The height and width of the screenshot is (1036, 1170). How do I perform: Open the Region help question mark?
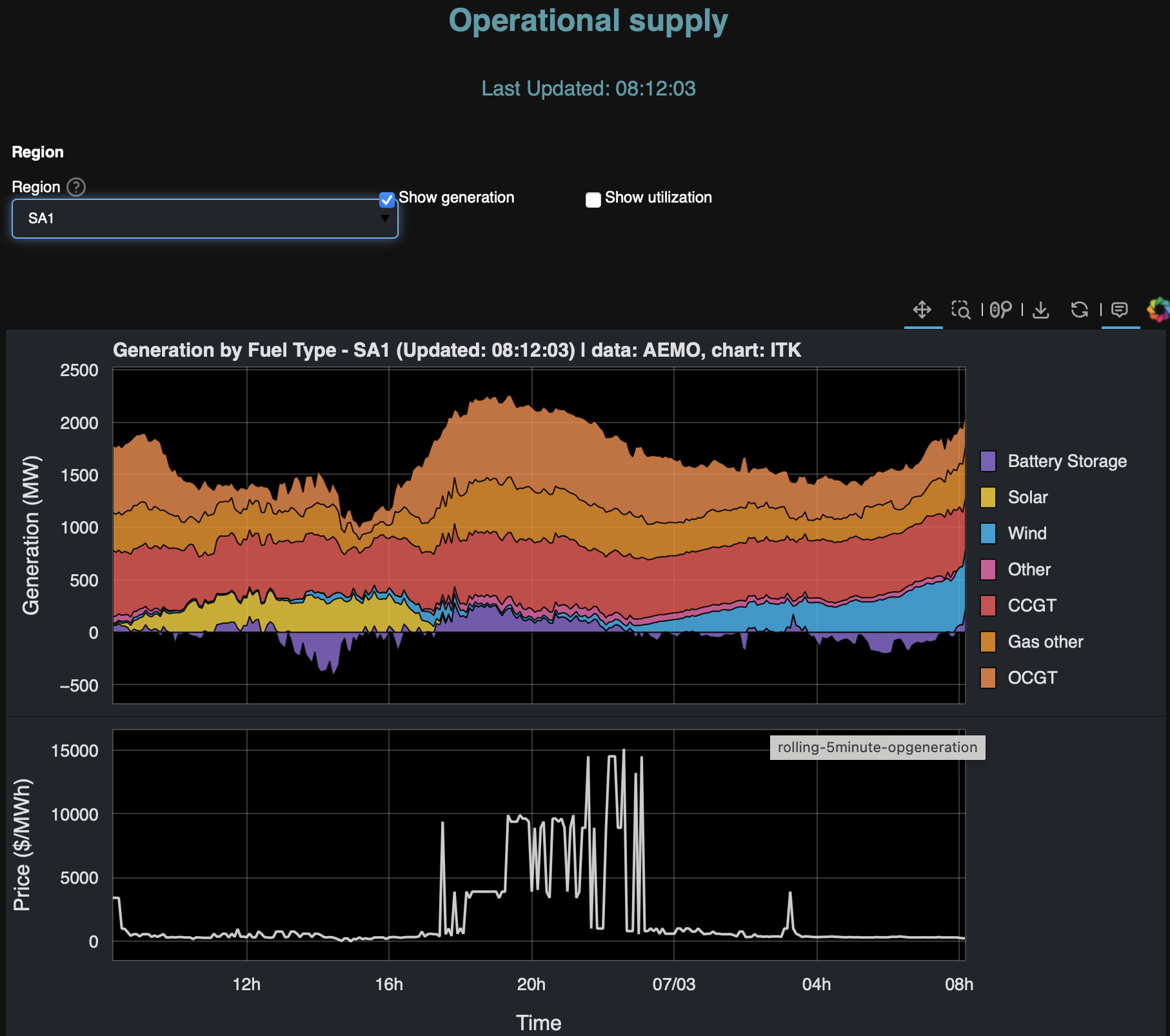click(76, 187)
